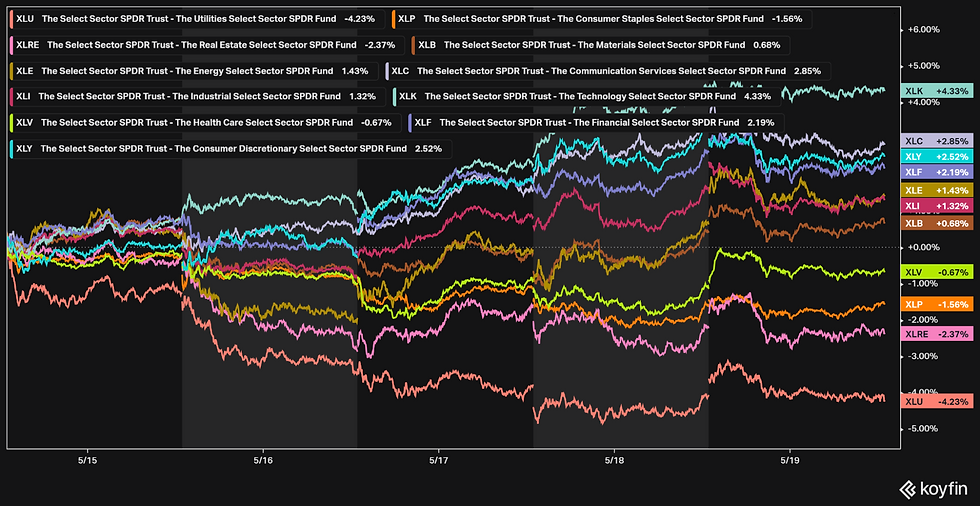Click the +0.00% y-axis tick label
The width and height of the screenshot is (980, 506).
tap(922, 247)
